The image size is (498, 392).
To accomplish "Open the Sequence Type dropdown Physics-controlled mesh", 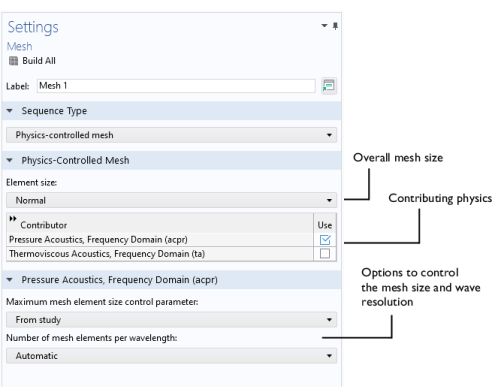I will coord(171,135).
